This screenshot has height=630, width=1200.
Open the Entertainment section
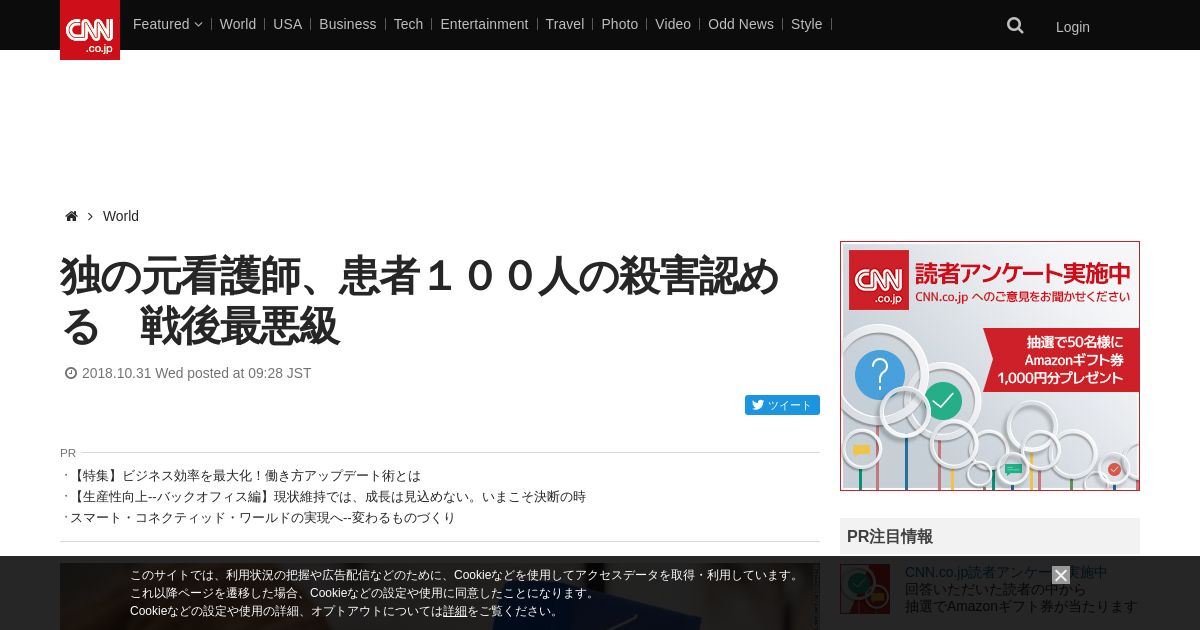pyautogui.click(x=484, y=24)
